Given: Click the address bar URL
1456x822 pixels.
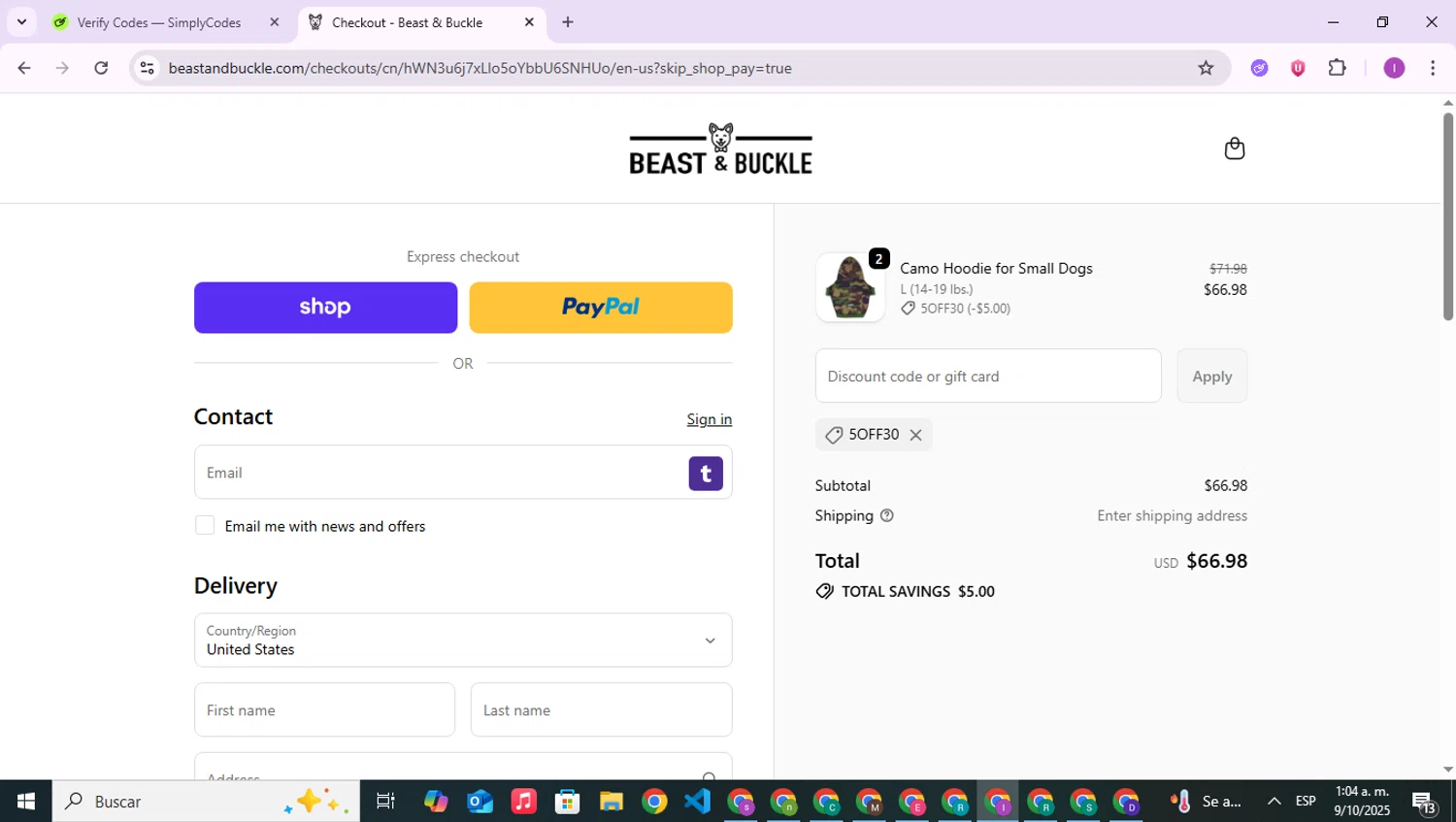Looking at the screenshot, I should tap(480, 68).
